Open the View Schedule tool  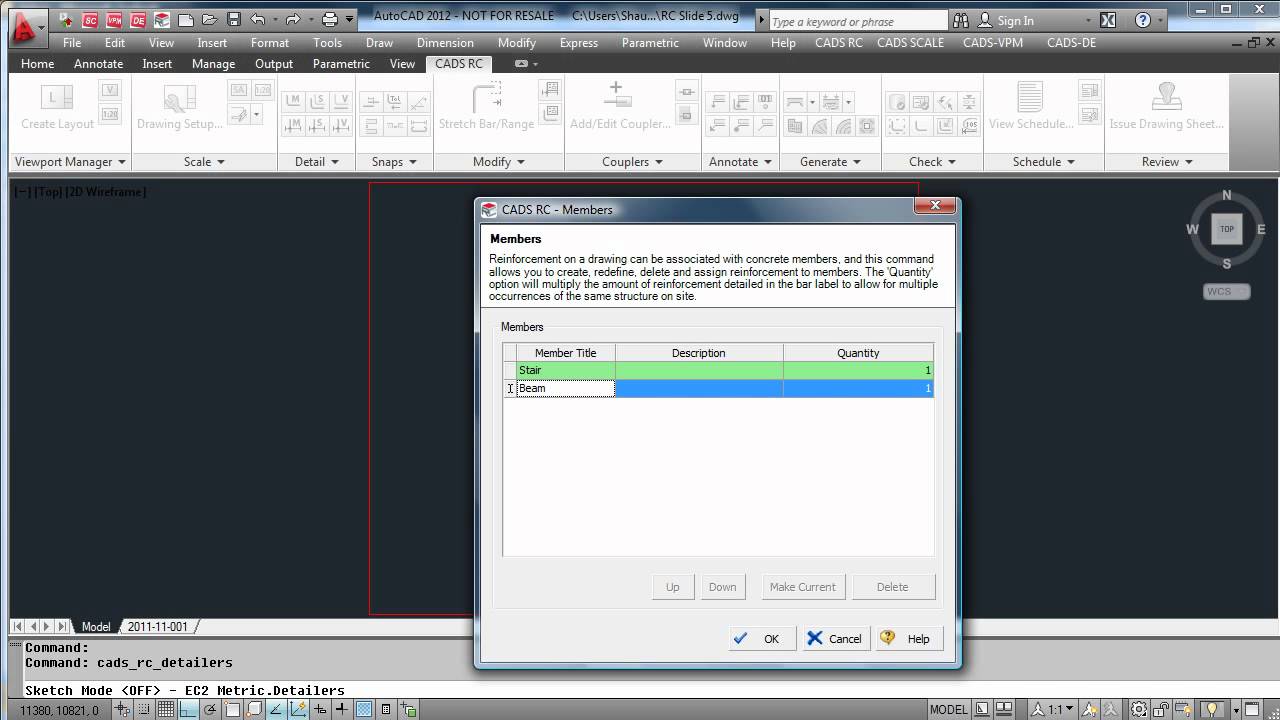pyautogui.click(x=1031, y=107)
